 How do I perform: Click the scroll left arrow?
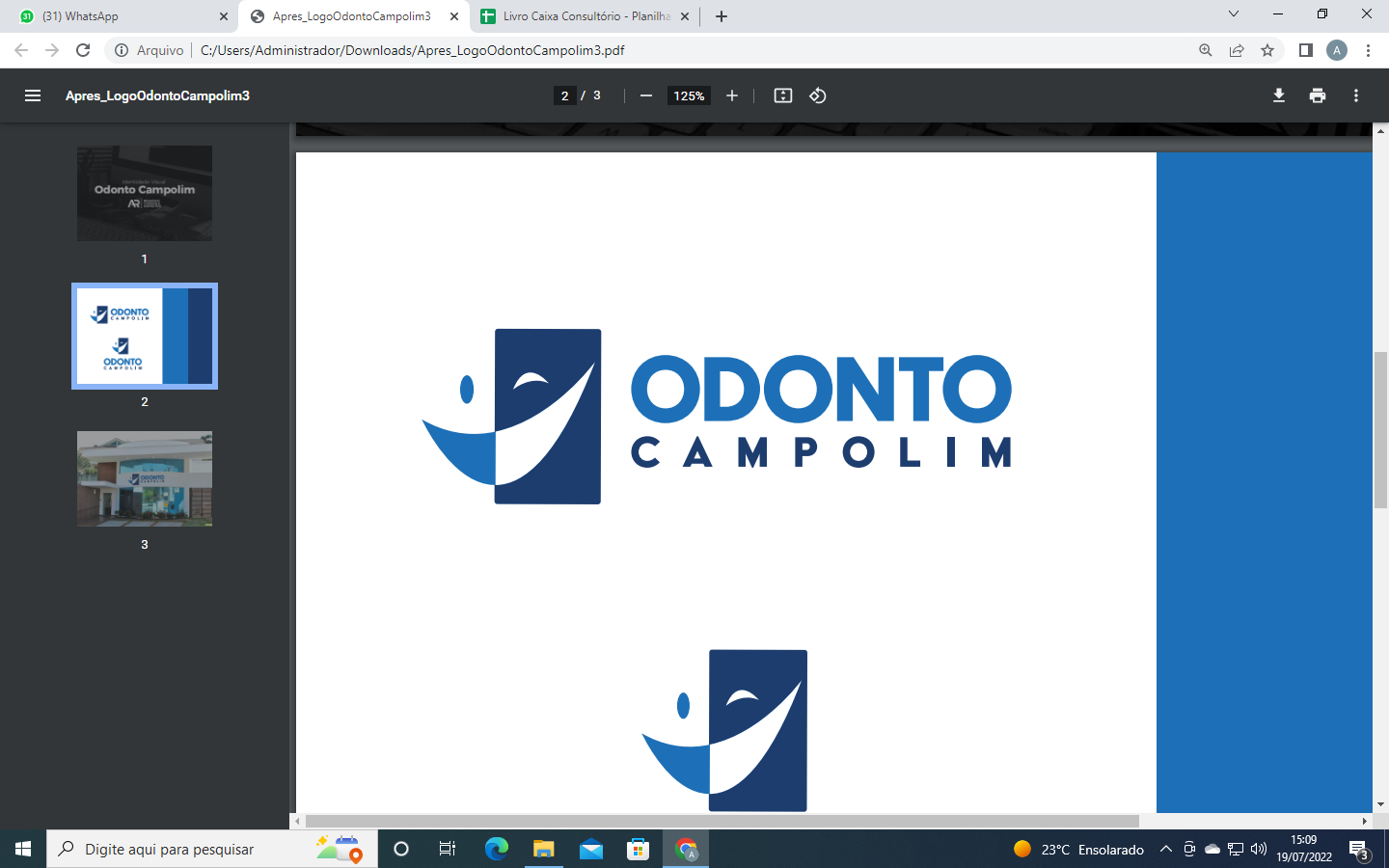click(x=297, y=821)
